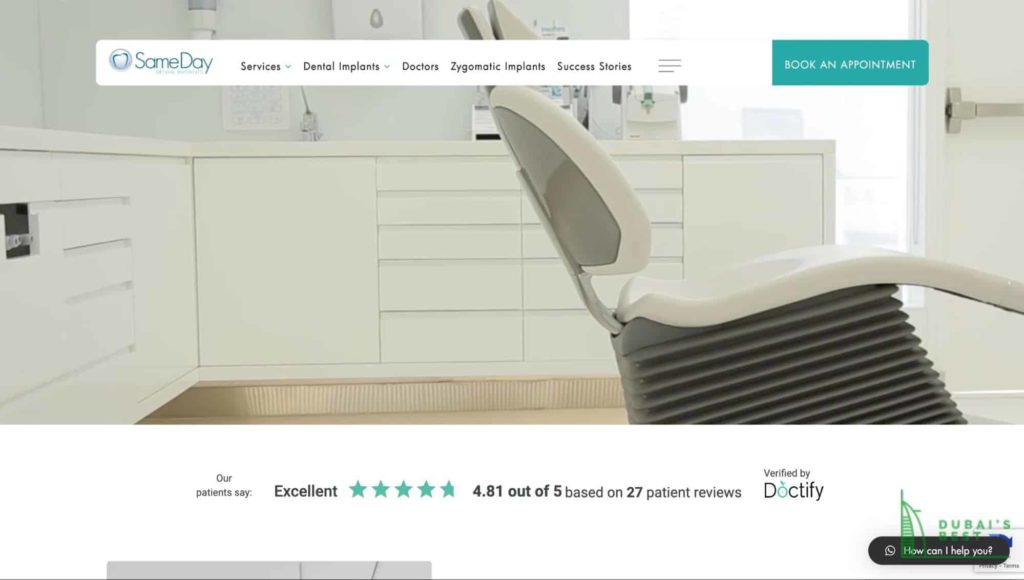Expand the Dental Implants dropdown chevron
This screenshot has height=580, width=1024.
(x=387, y=67)
